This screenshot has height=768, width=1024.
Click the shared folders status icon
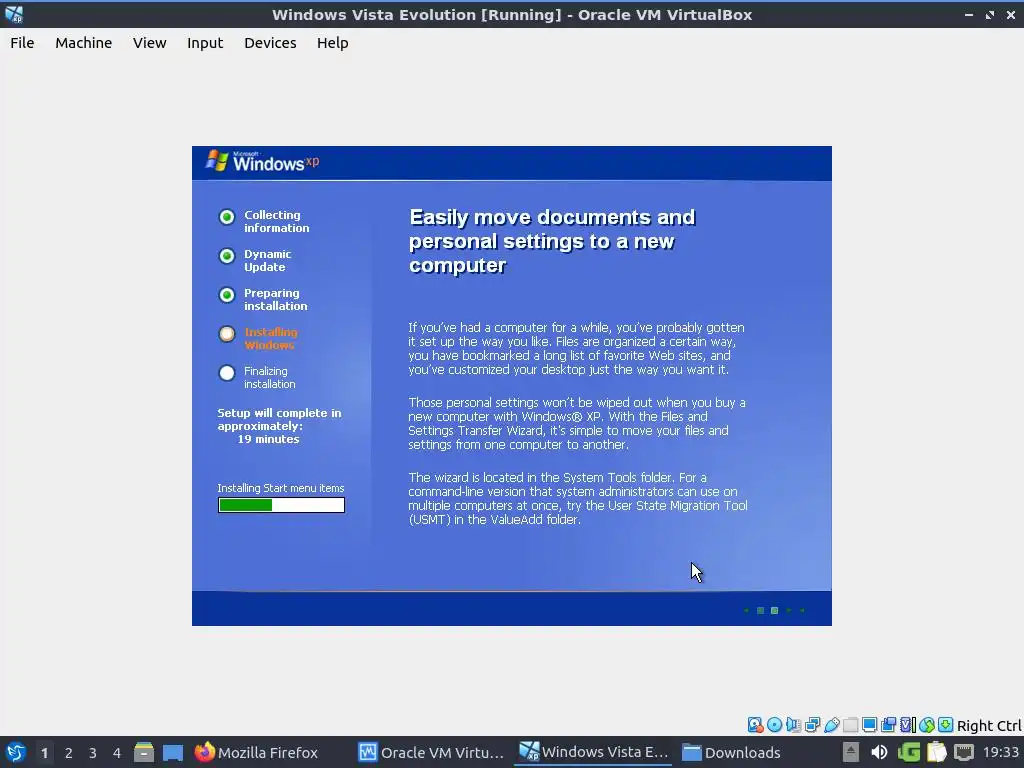tap(850, 725)
